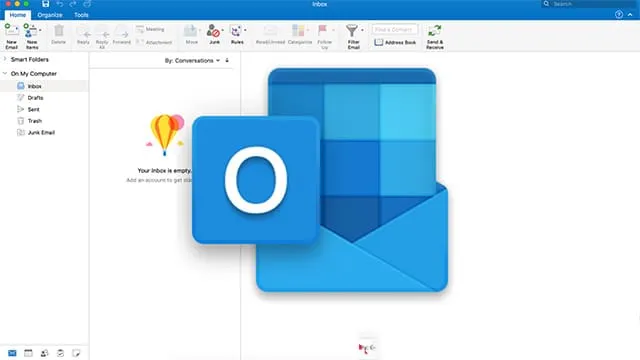Toggle the sort order arrow
The width and height of the screenshot is (640, 360).
click(227, 60)
